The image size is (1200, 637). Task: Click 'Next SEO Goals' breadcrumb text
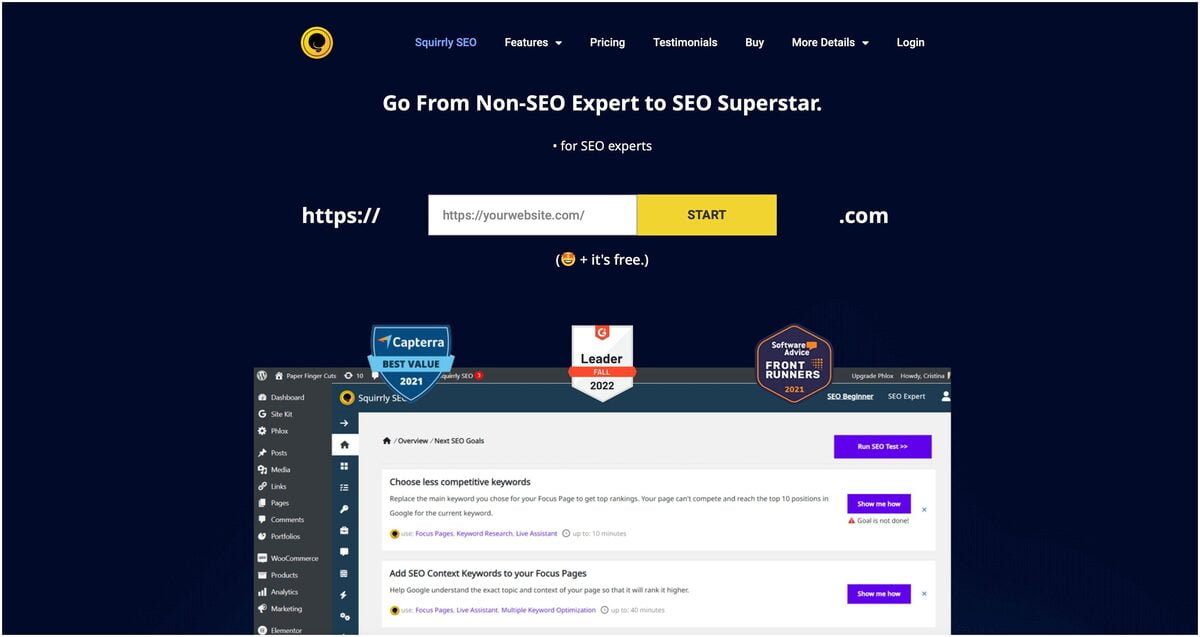coord(459,441)
